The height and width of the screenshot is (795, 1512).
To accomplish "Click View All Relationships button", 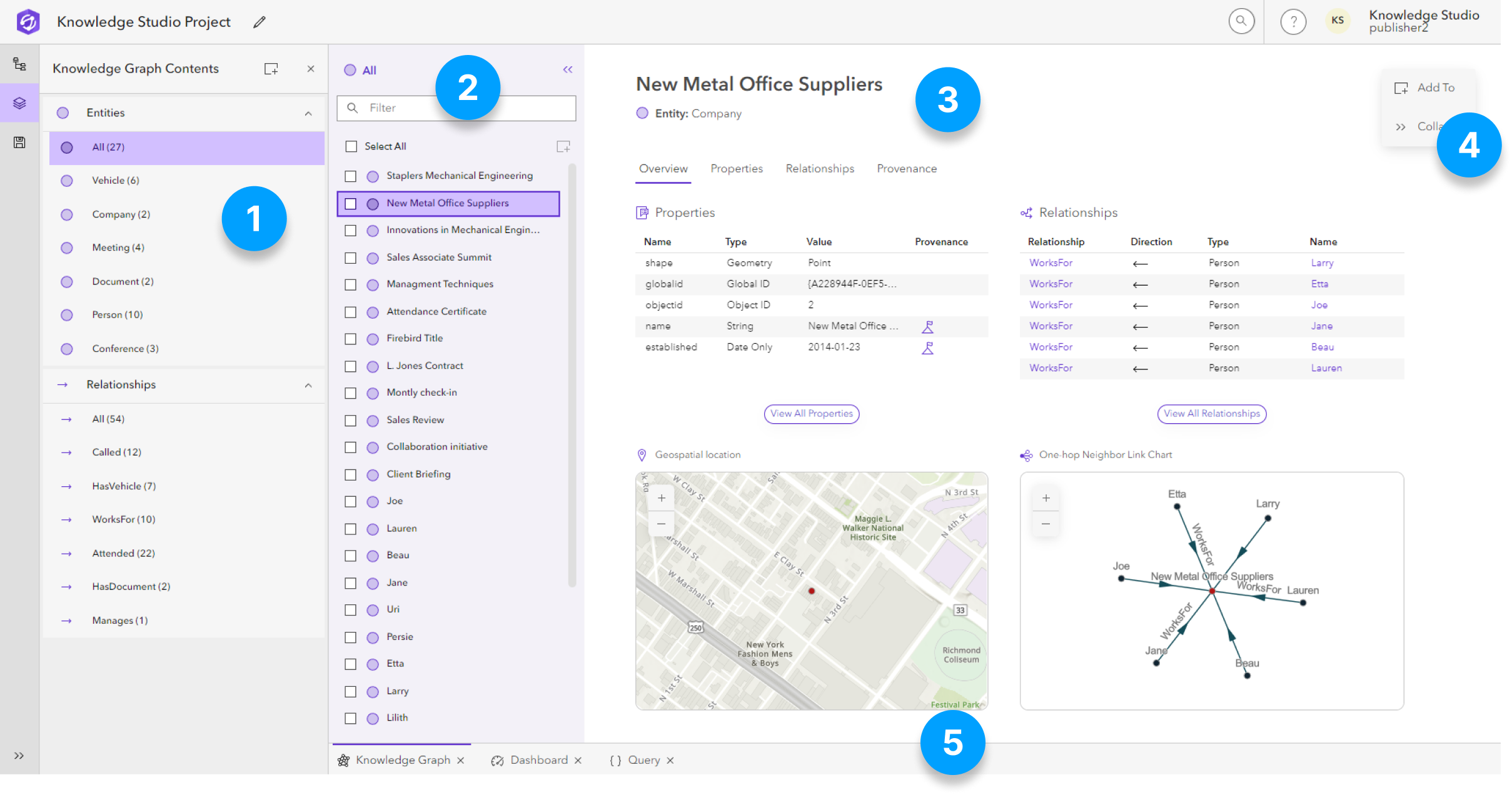I will coord(1211,412).
